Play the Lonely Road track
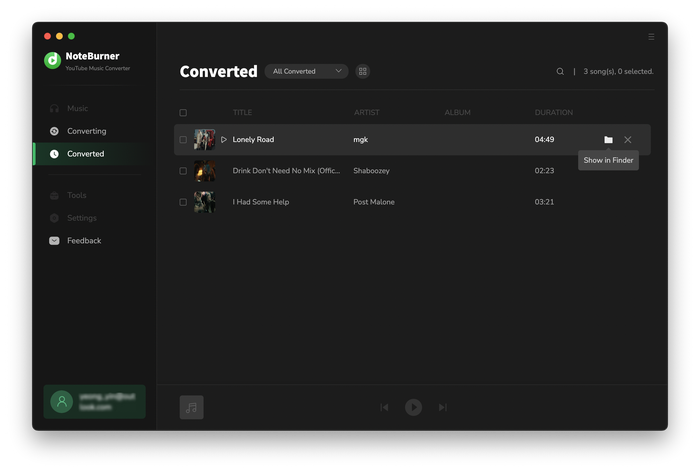700x473 pixels. coord(224,140)
